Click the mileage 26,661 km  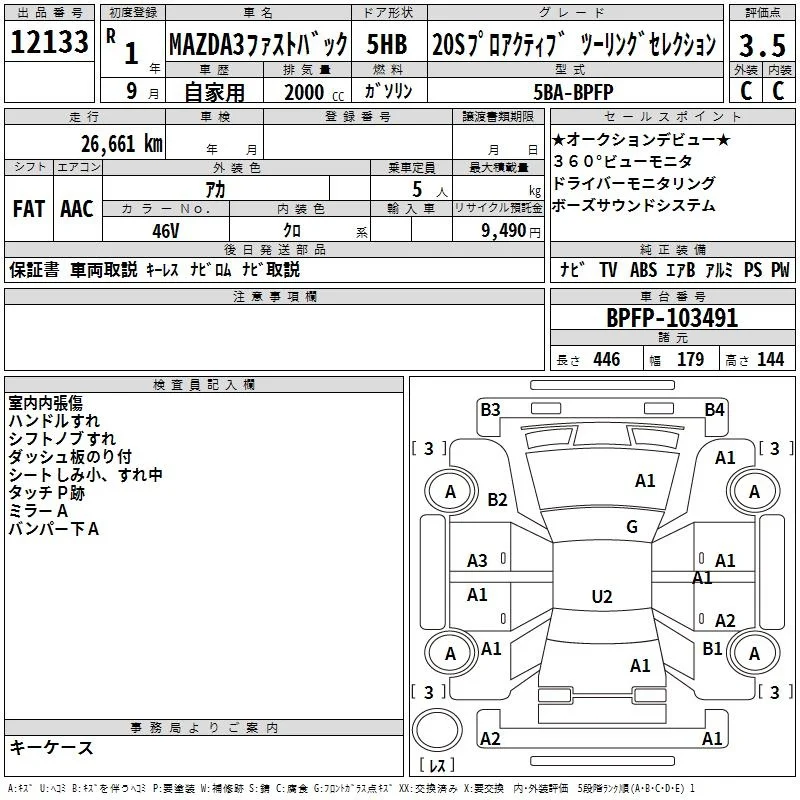(122, 144)
